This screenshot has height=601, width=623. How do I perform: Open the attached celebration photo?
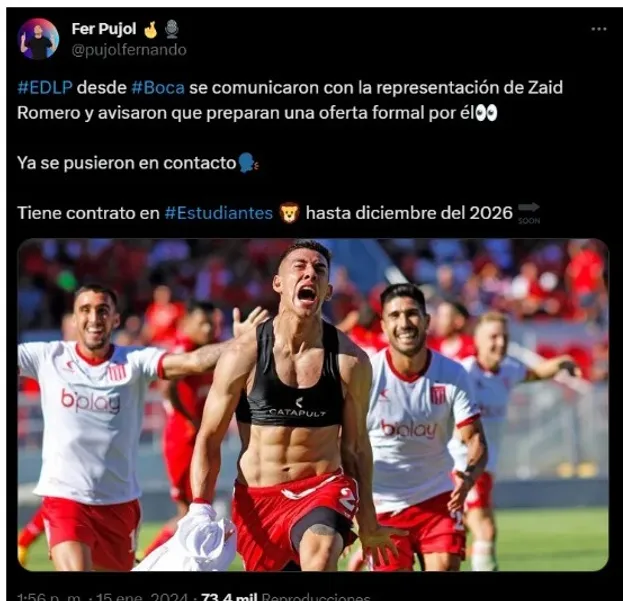point(313,404)
